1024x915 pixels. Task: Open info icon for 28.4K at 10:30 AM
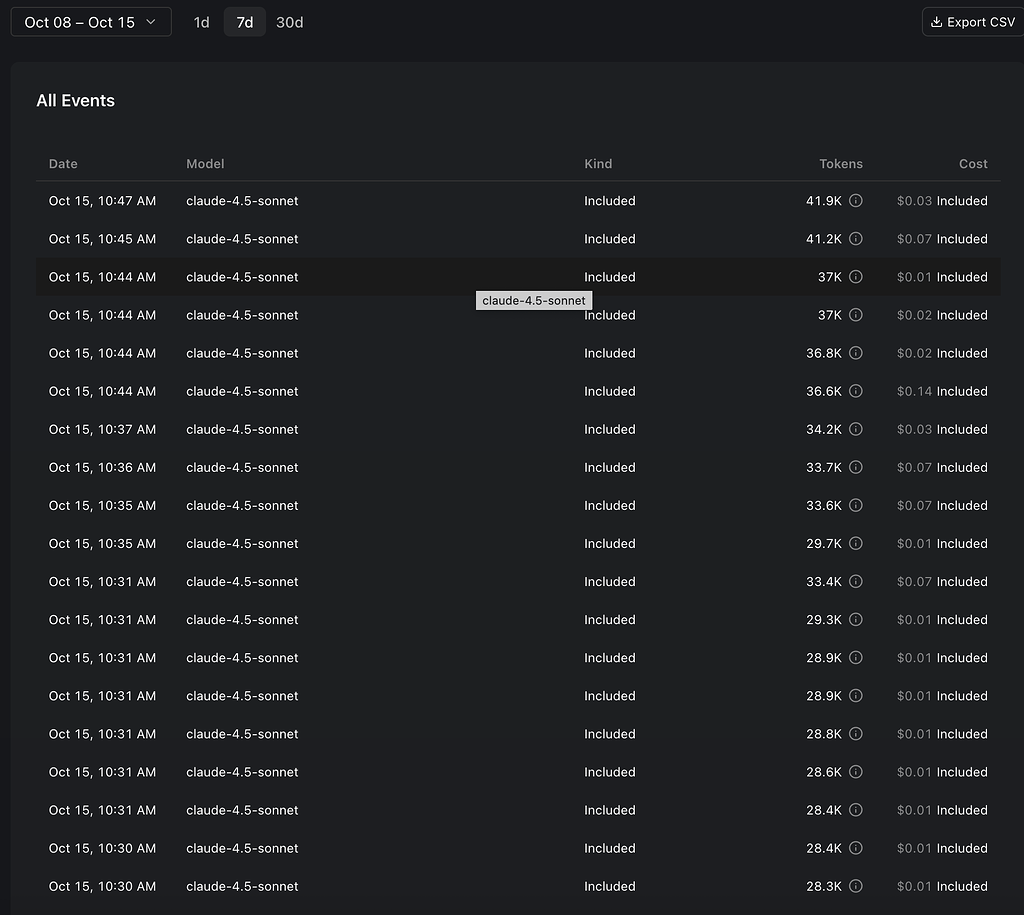pyautogui.click(x=856, y=848)
